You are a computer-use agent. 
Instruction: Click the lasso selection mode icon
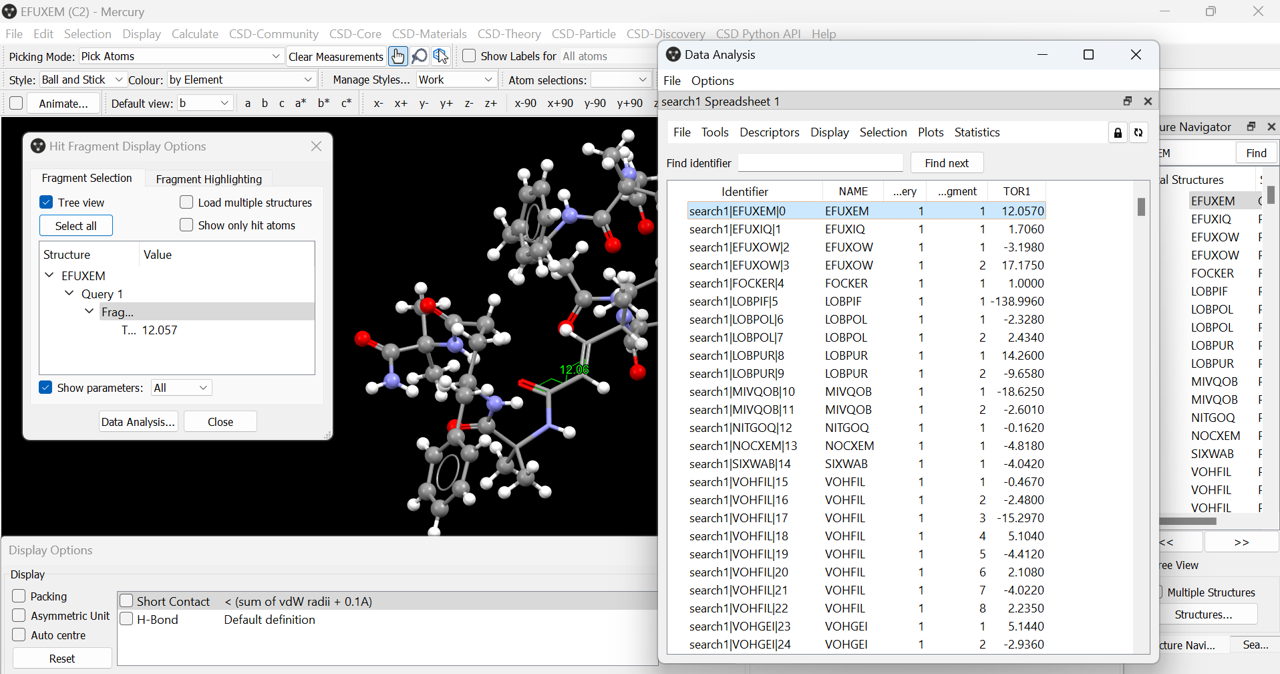[x=441, y=56]
